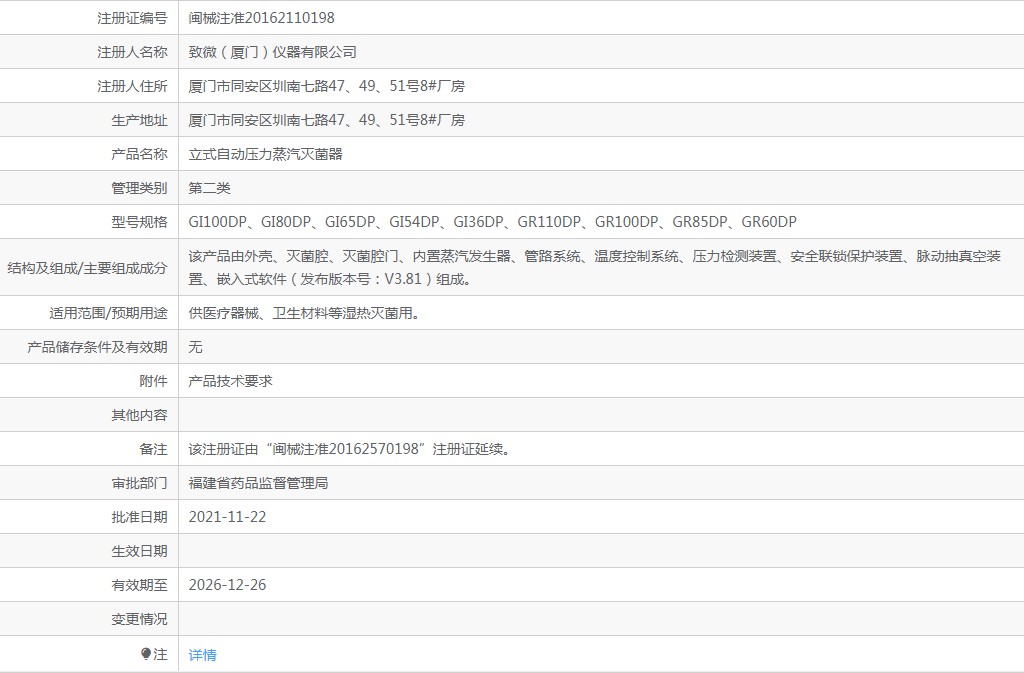Click registrant name 致微（厦门）仪器有限公司
Image resolution: width=1024 pixels, height=673 pixels.
click(272, 52)
